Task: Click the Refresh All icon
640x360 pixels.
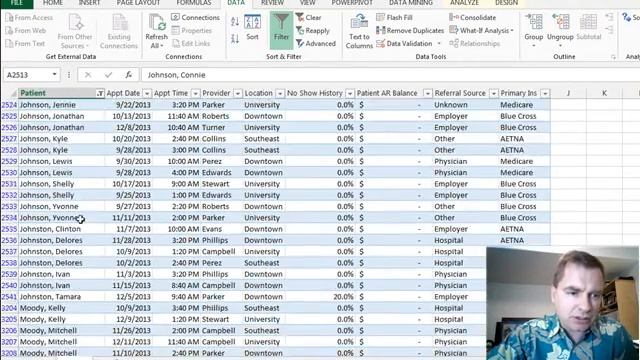Action: point(157,31)
